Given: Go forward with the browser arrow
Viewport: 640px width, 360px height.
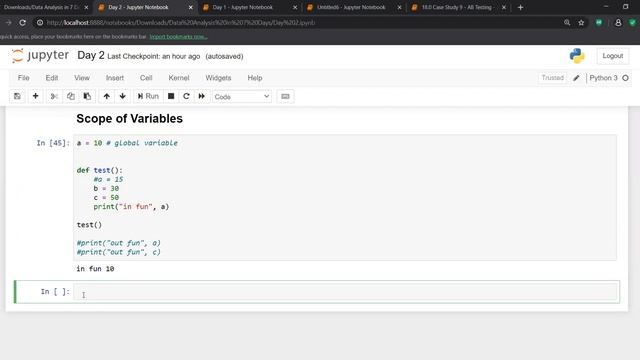Looking at the screenshot, I should pos(8,23).
